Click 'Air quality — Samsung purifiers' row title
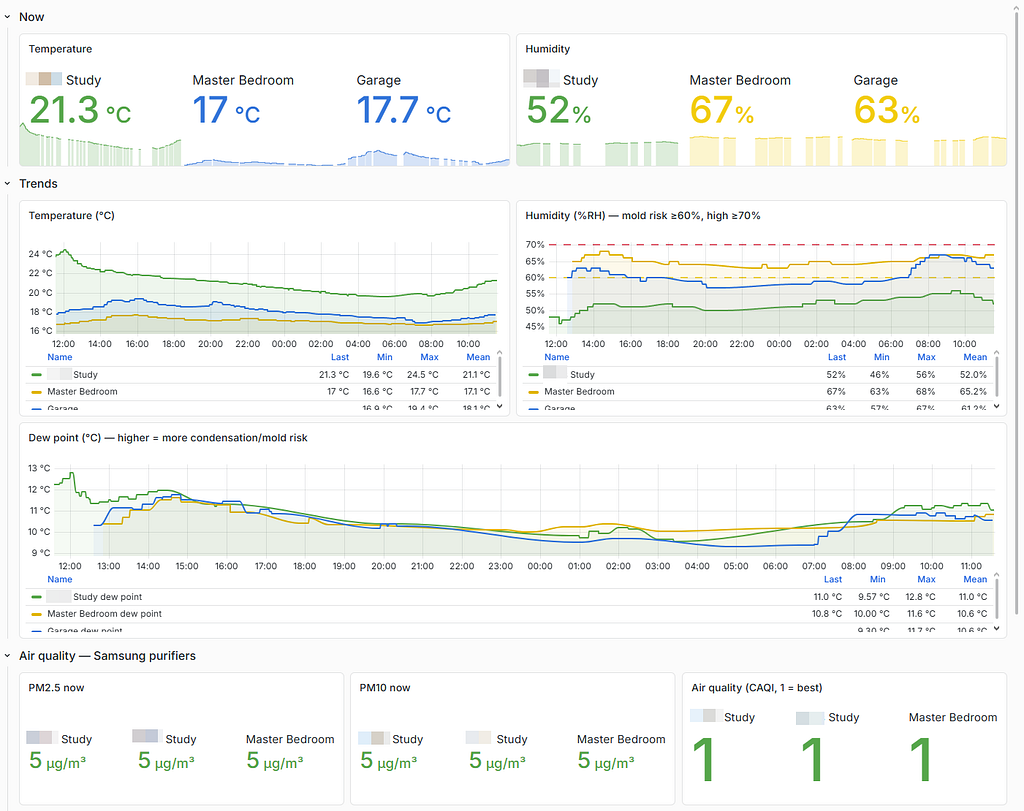 (x=107, y=656)
